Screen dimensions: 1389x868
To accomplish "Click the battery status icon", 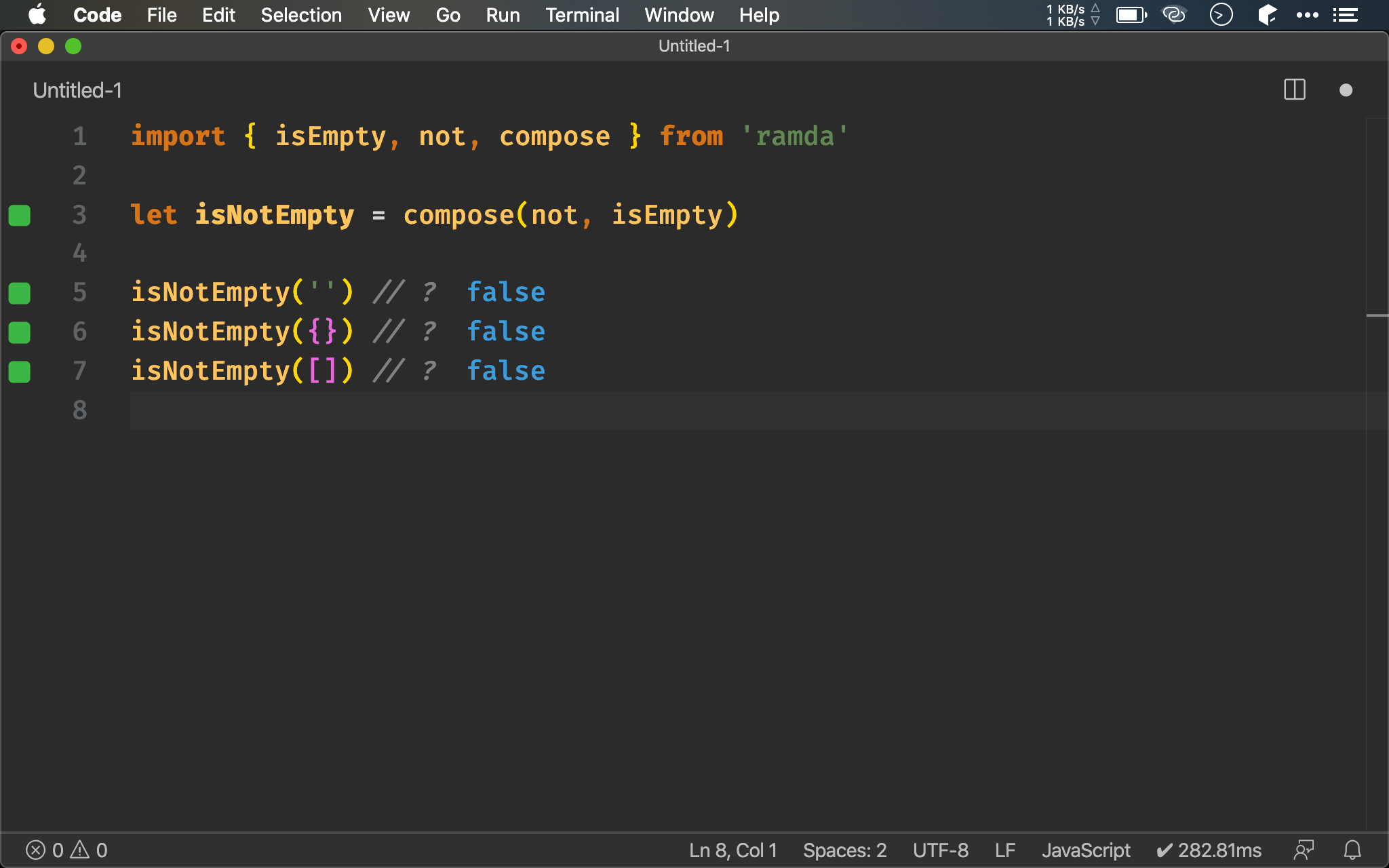I will 1131,15.
